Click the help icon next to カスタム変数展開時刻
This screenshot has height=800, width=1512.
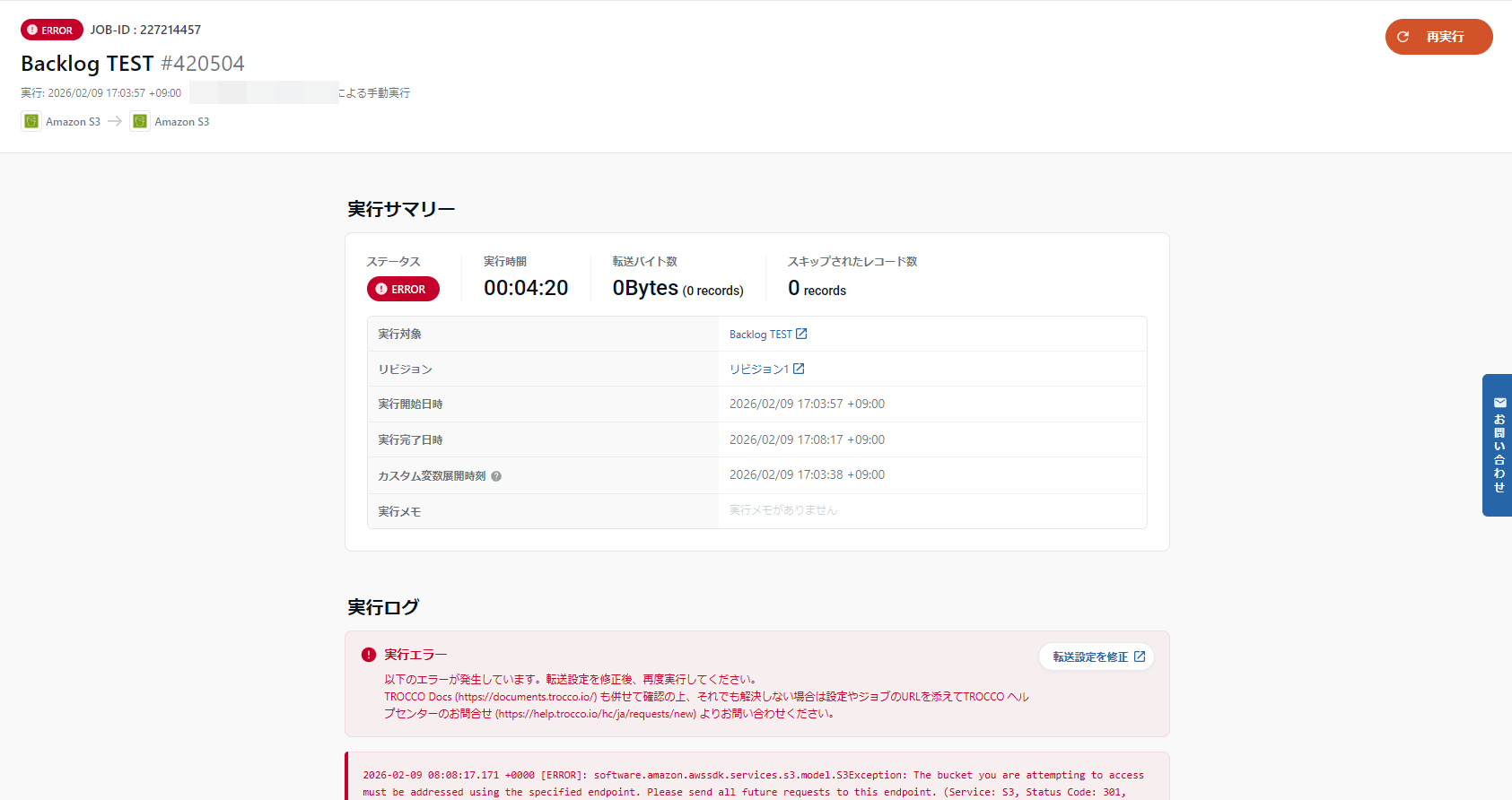[x=496, y=476]
